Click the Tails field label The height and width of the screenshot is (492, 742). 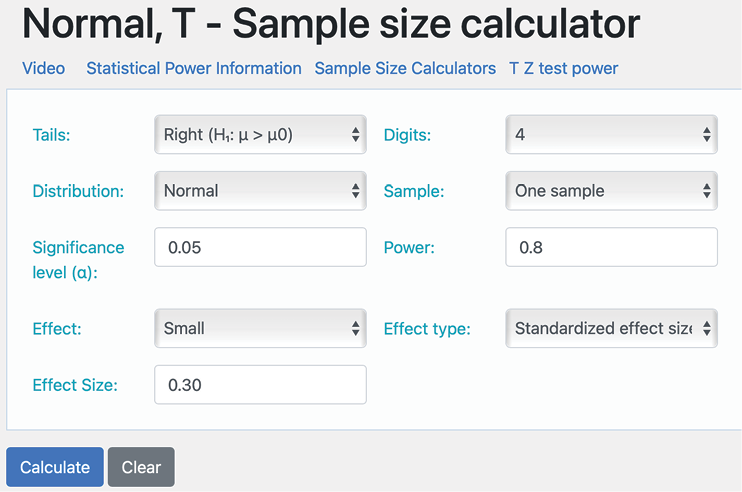pos(51,135)
